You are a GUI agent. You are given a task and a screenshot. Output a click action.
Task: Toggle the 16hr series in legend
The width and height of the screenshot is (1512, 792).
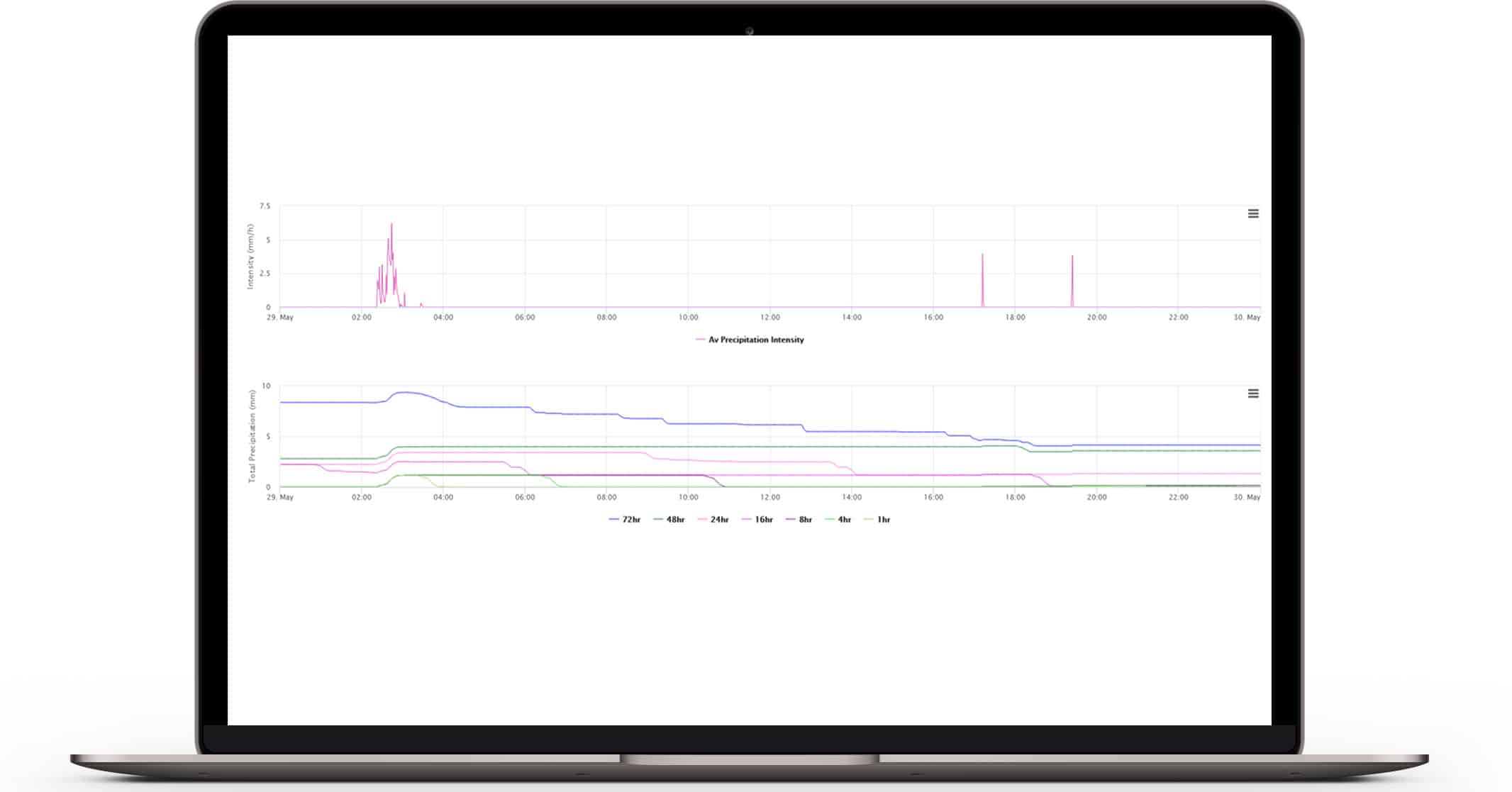coord(757,520)
